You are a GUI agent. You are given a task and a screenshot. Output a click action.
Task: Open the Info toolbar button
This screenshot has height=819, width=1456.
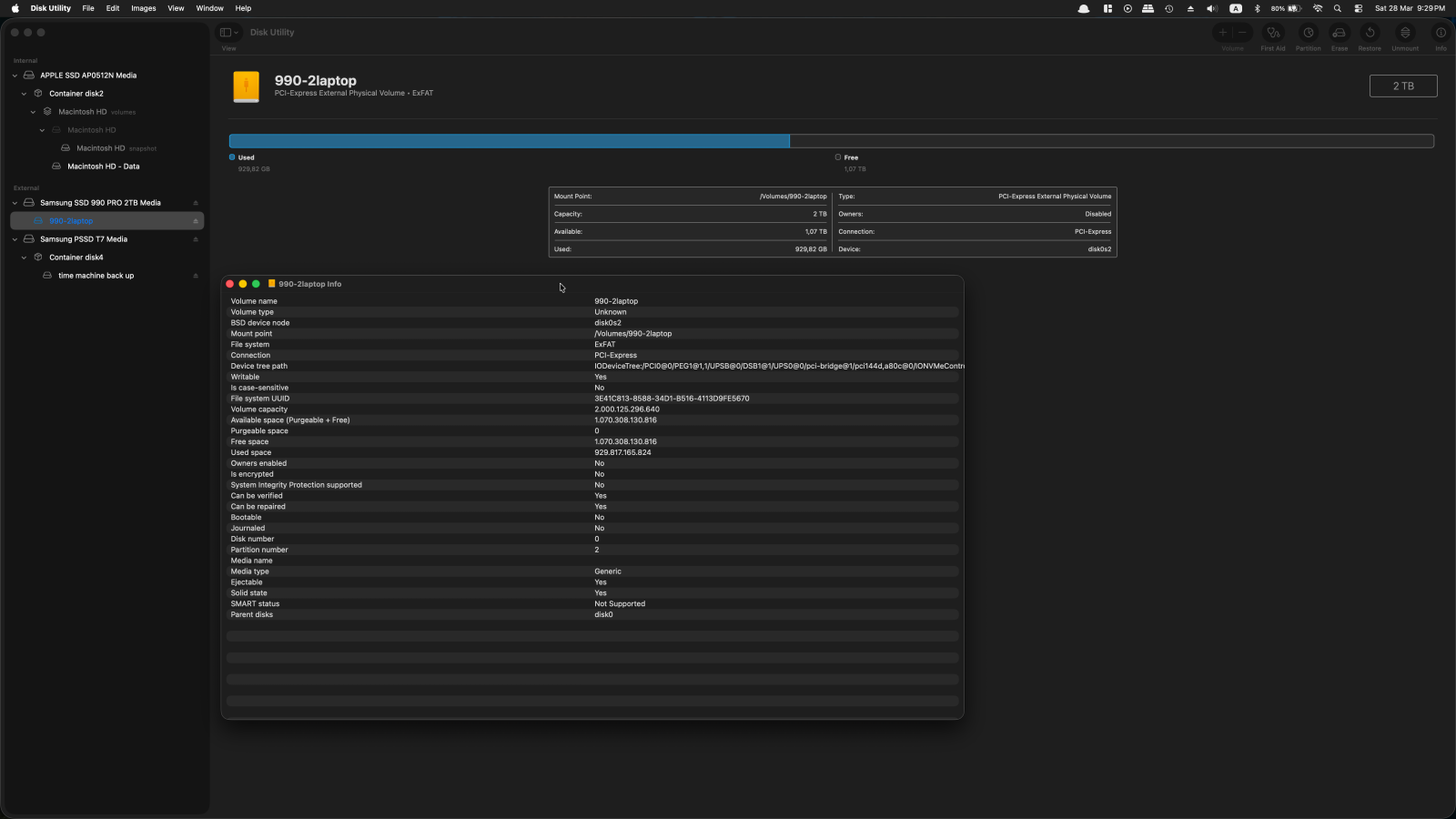click(1441, 34)
